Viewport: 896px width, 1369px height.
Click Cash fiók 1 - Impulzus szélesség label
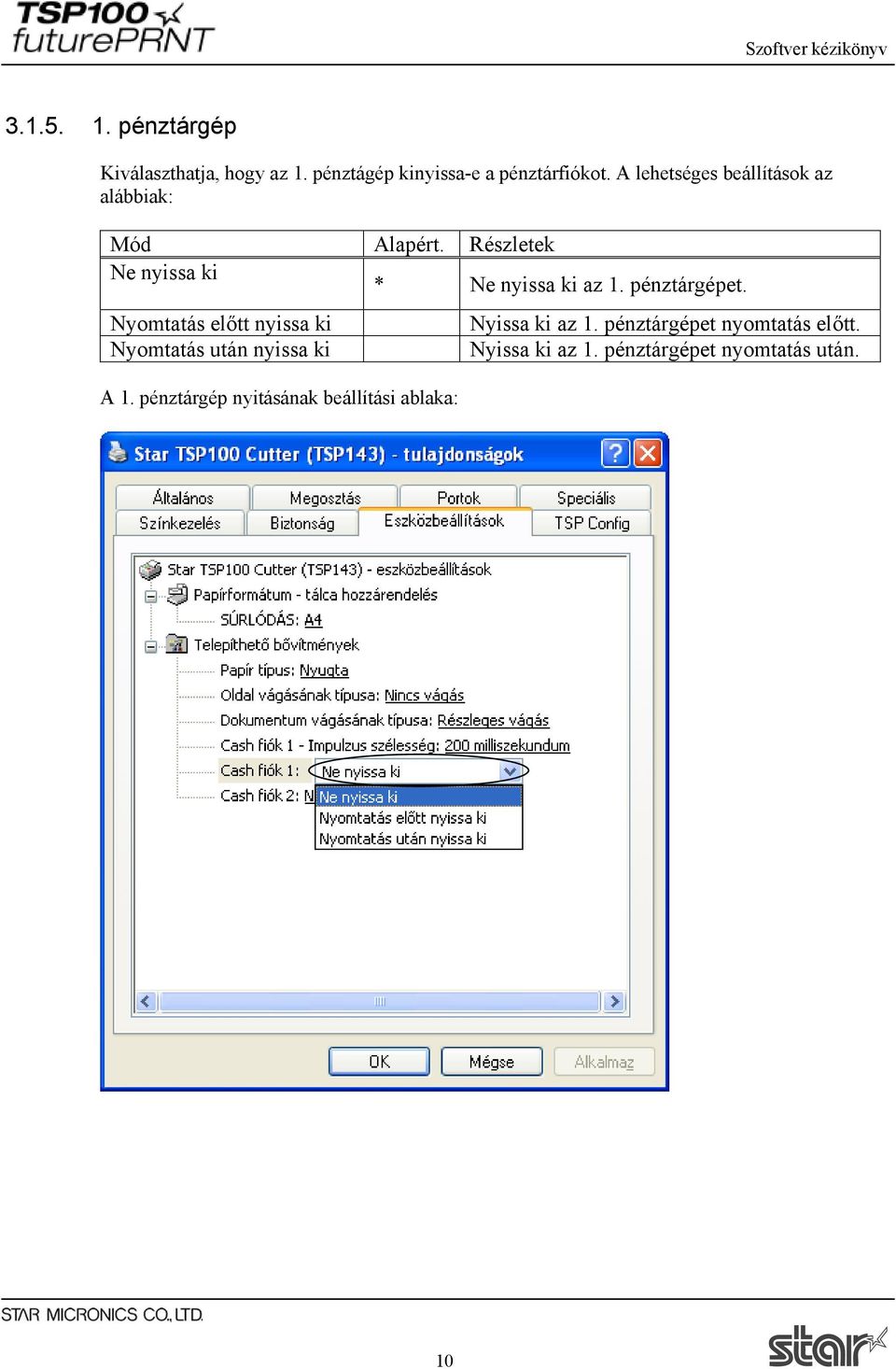(329, 746)
